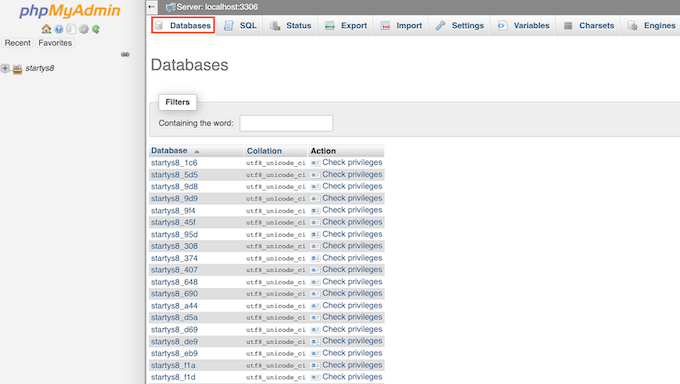680x384 pixels.
Task: Open the Charsets tab
Action: 588,26
